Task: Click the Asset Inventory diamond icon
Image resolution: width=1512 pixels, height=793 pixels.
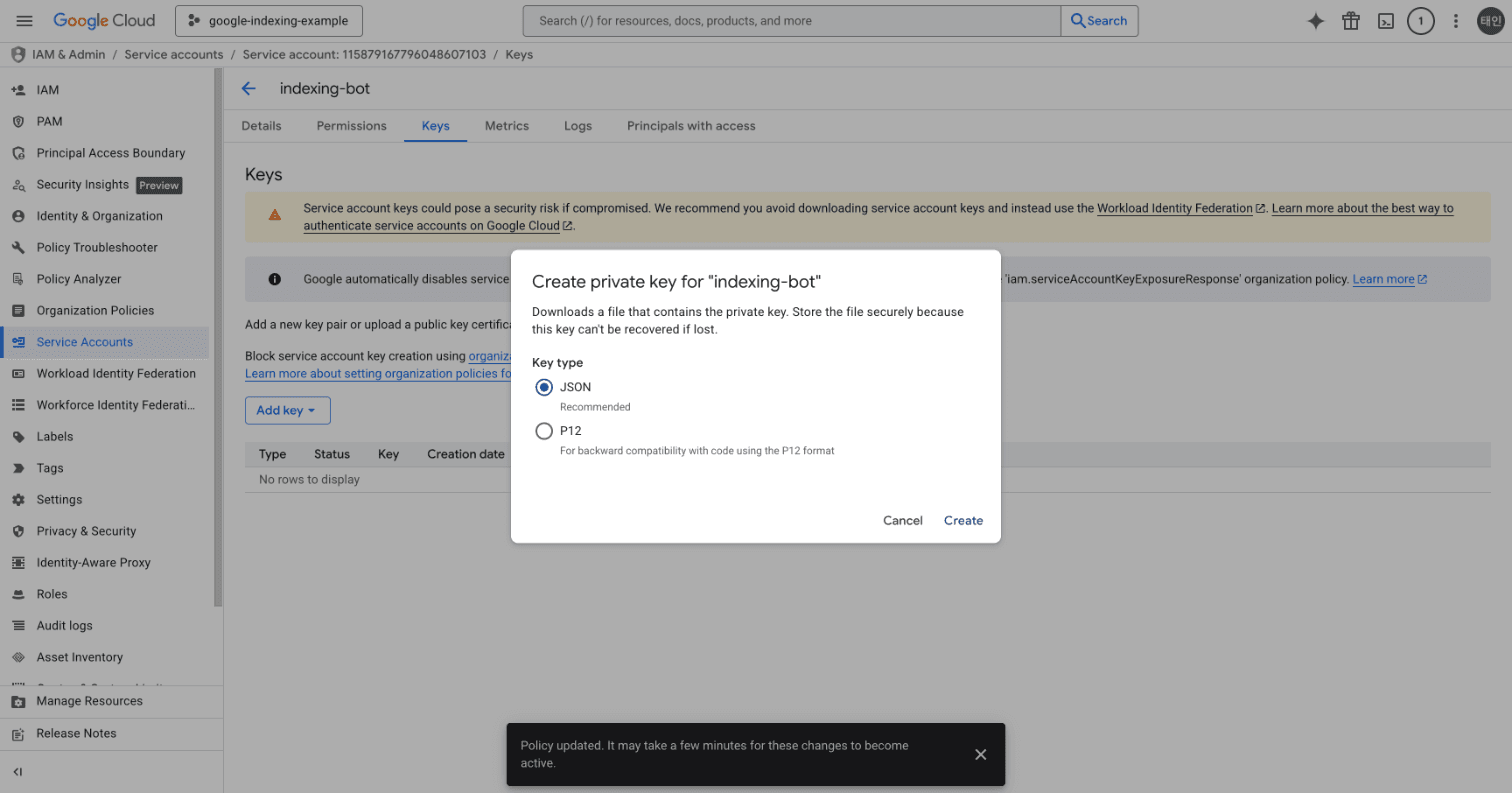Action: [18, 657]
